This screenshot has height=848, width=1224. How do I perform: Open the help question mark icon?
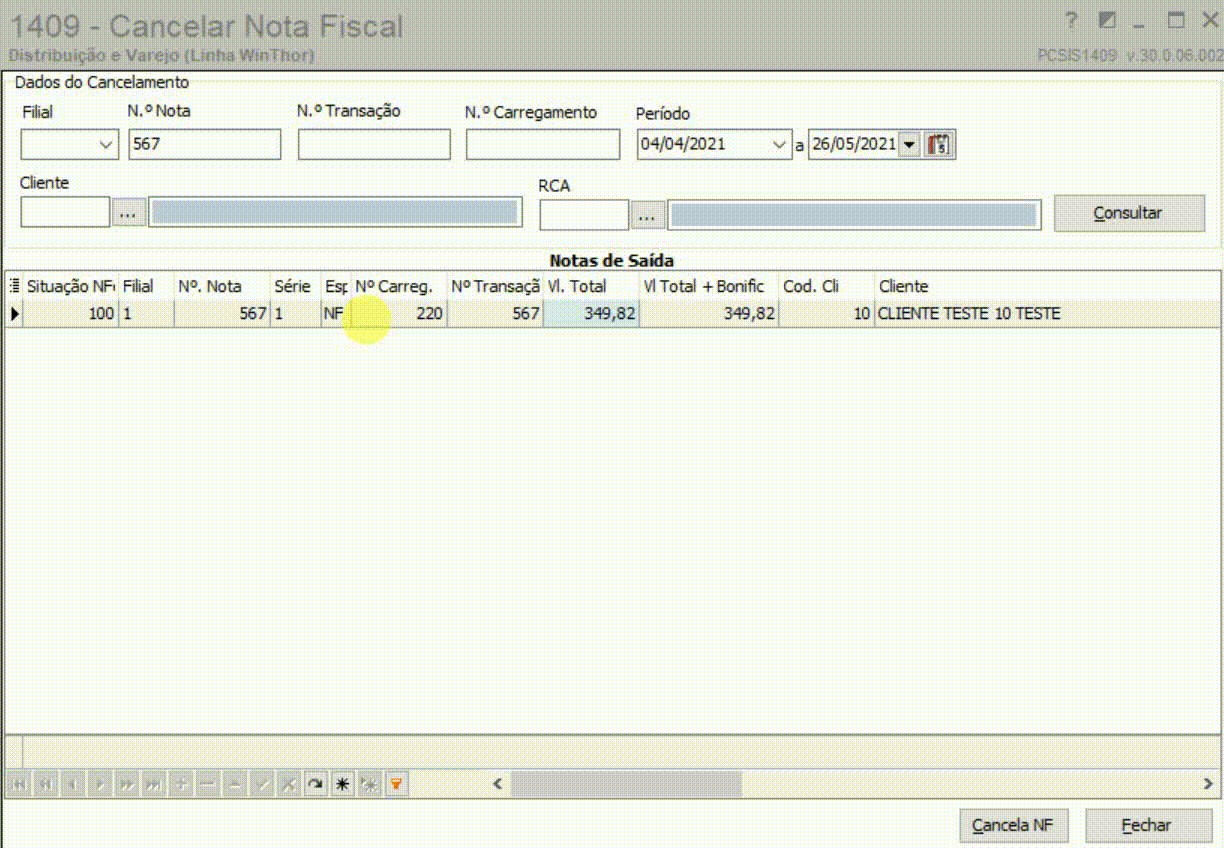click(x=1071, y=20)
